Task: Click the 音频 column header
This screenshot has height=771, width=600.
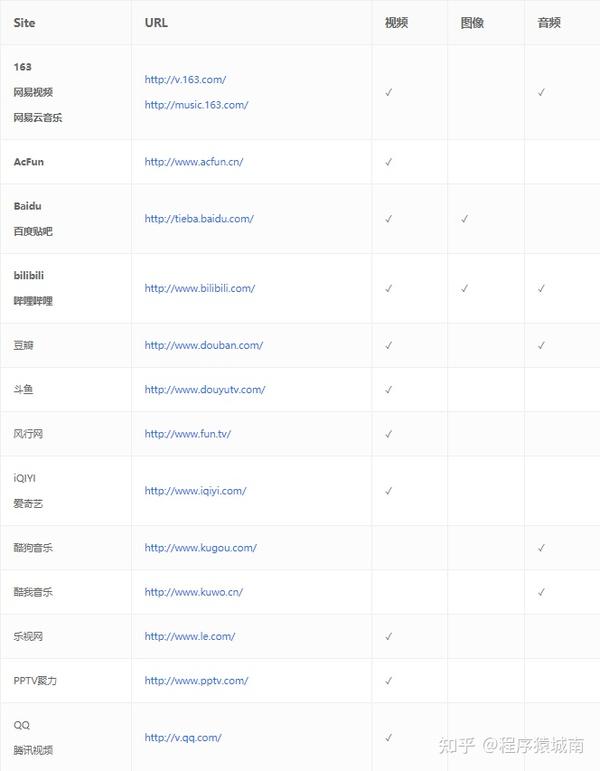Action: (549, 22)
